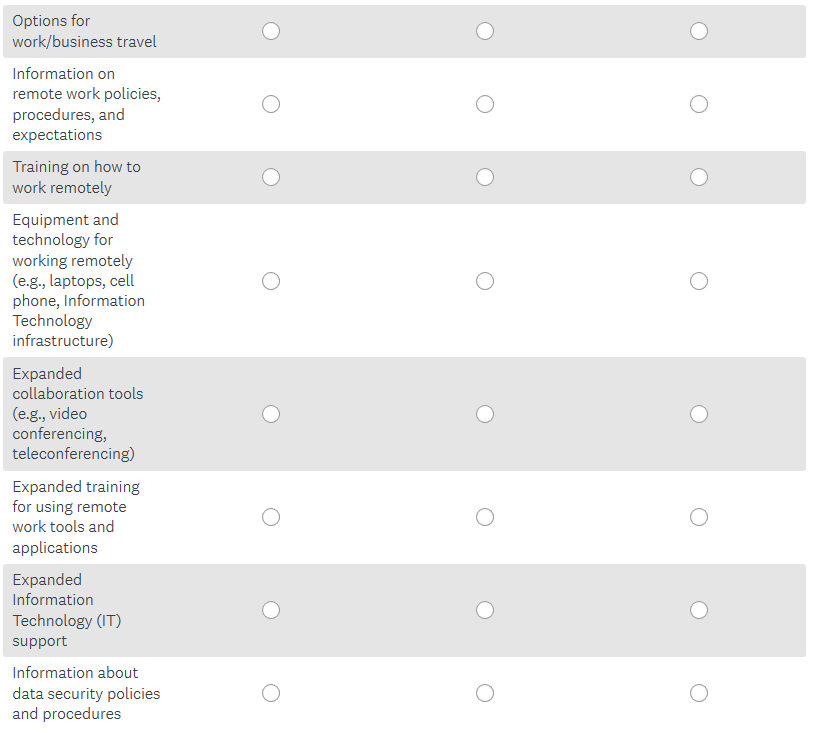Select first radio for remote work policies information
Viewport: 820px width, 733px height.
271,104
